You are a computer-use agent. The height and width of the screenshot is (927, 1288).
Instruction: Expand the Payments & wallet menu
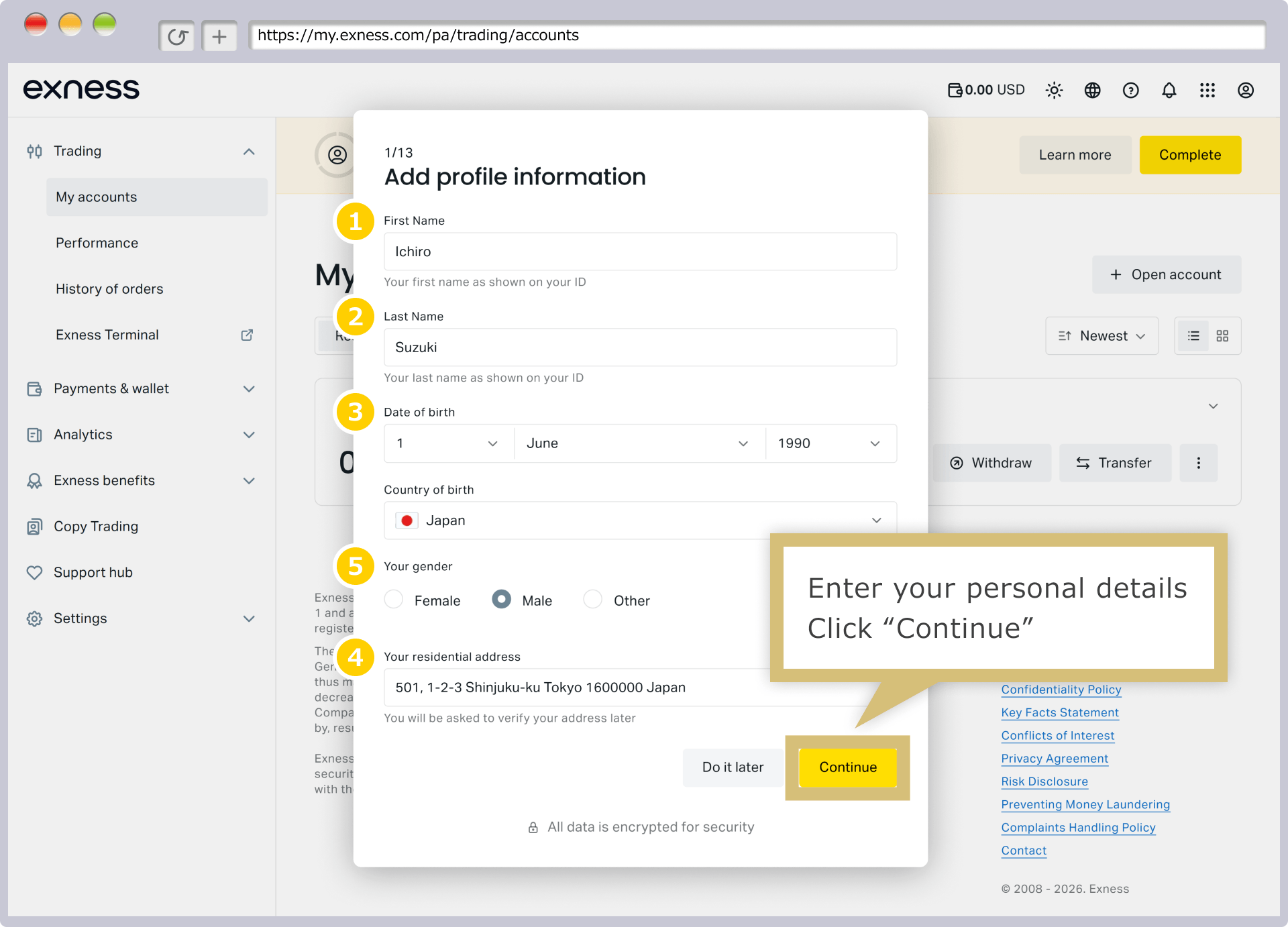[x=141, y=389]
